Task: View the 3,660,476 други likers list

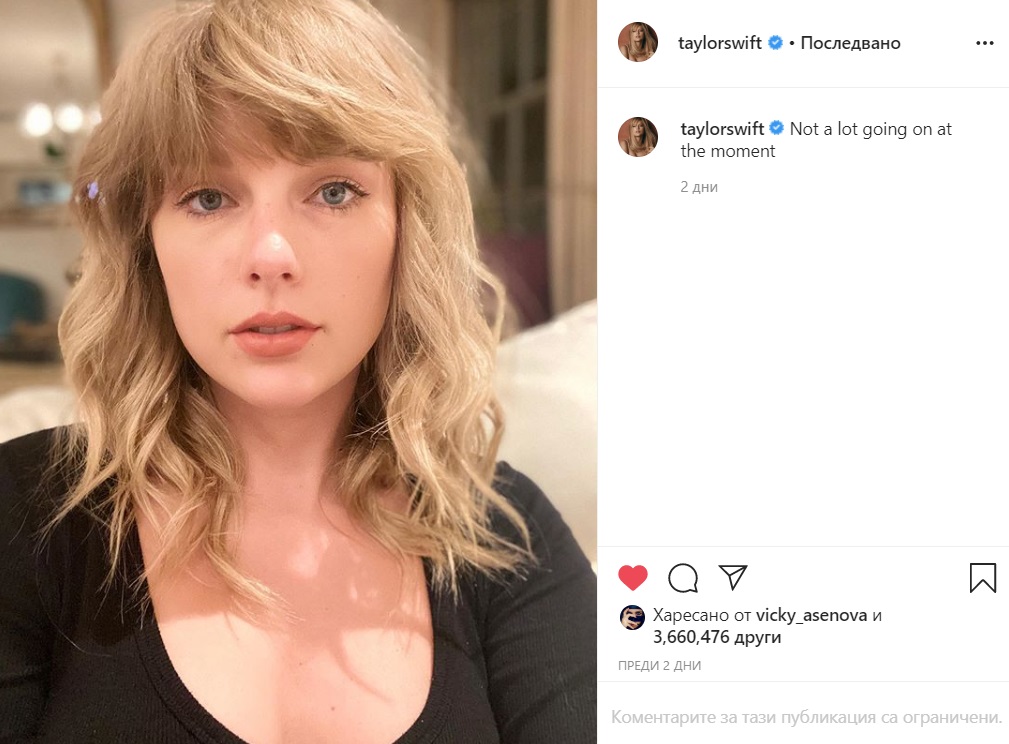Action: point(717,637)
